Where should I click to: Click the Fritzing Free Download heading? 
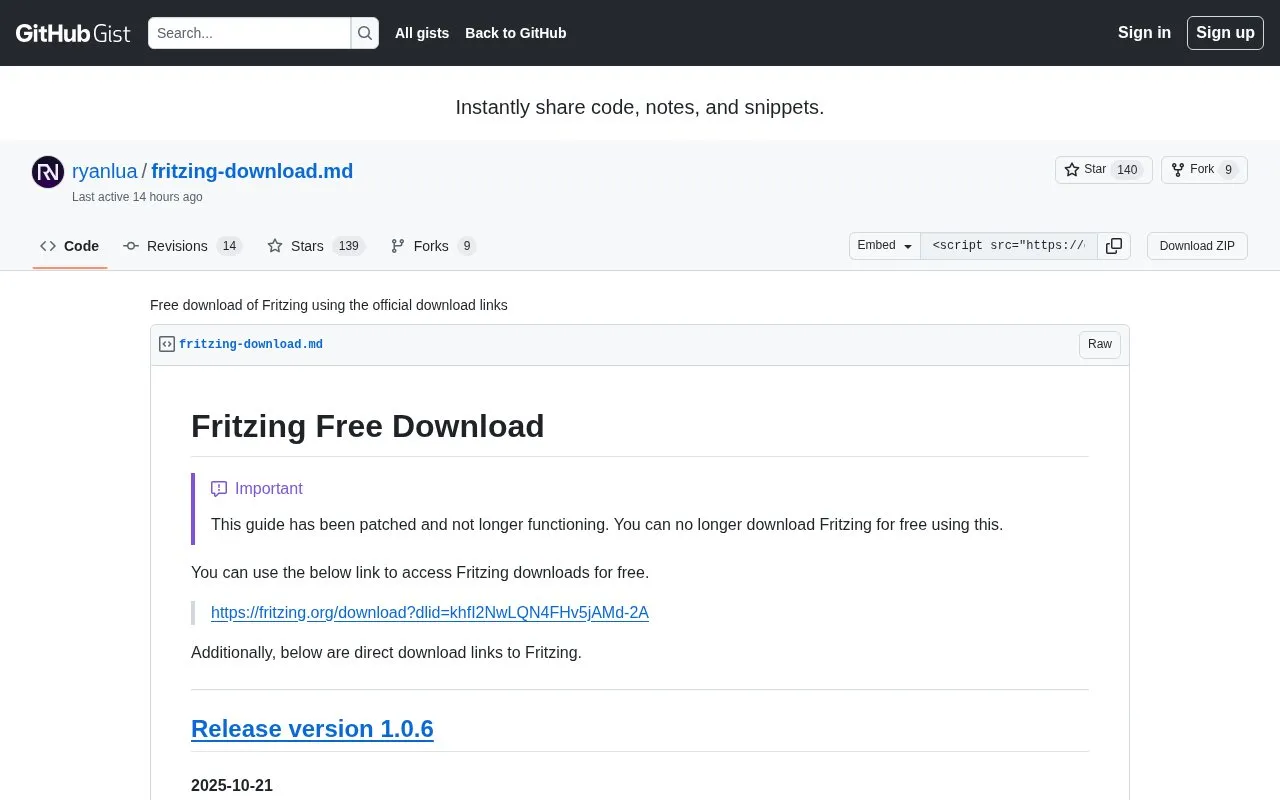[368, 426]
